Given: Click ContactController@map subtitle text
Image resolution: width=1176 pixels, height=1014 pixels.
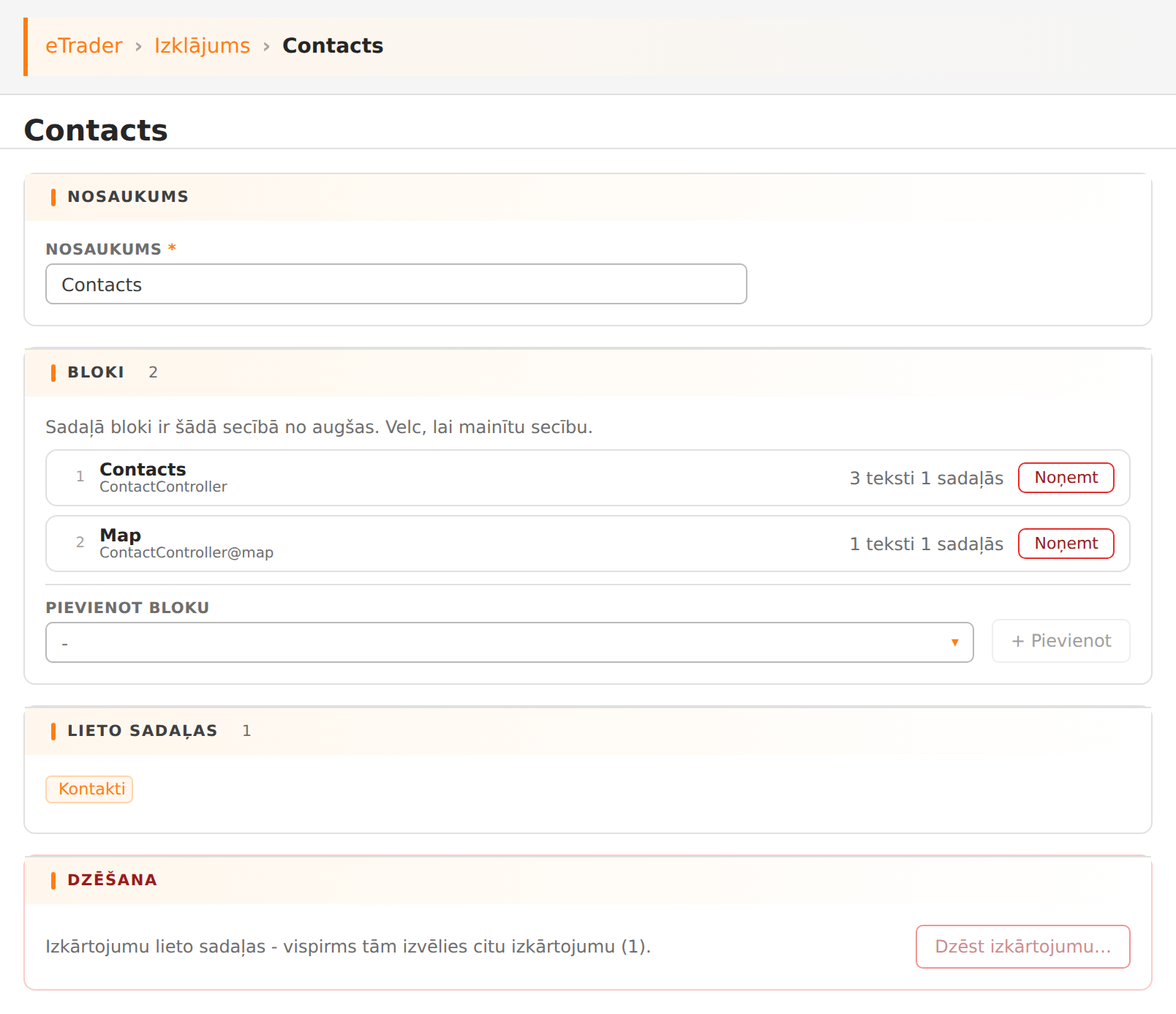Looking at the screenshot, I should point(186,552).
